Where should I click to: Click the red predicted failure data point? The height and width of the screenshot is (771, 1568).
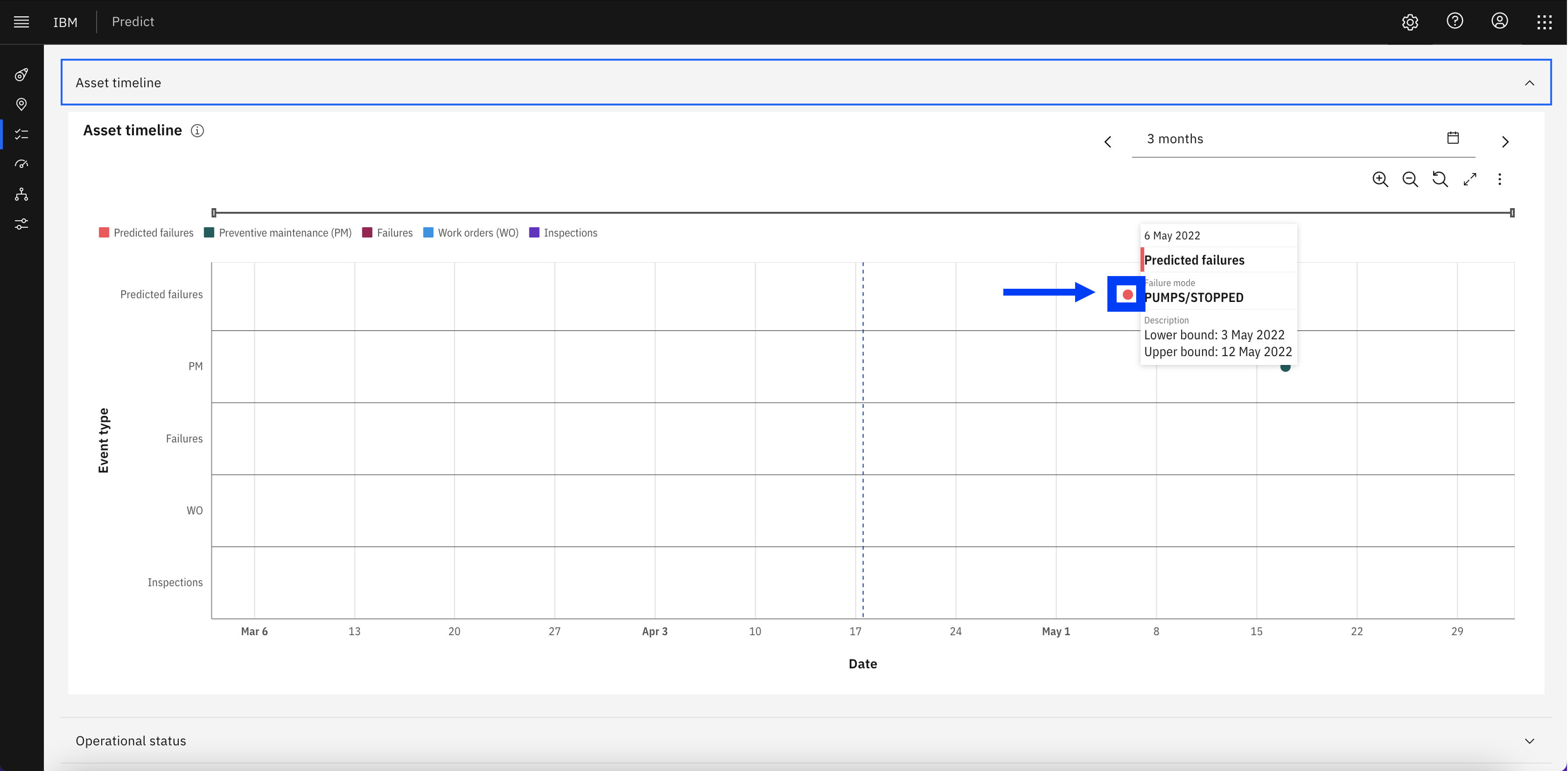[x=1127, y=295]
